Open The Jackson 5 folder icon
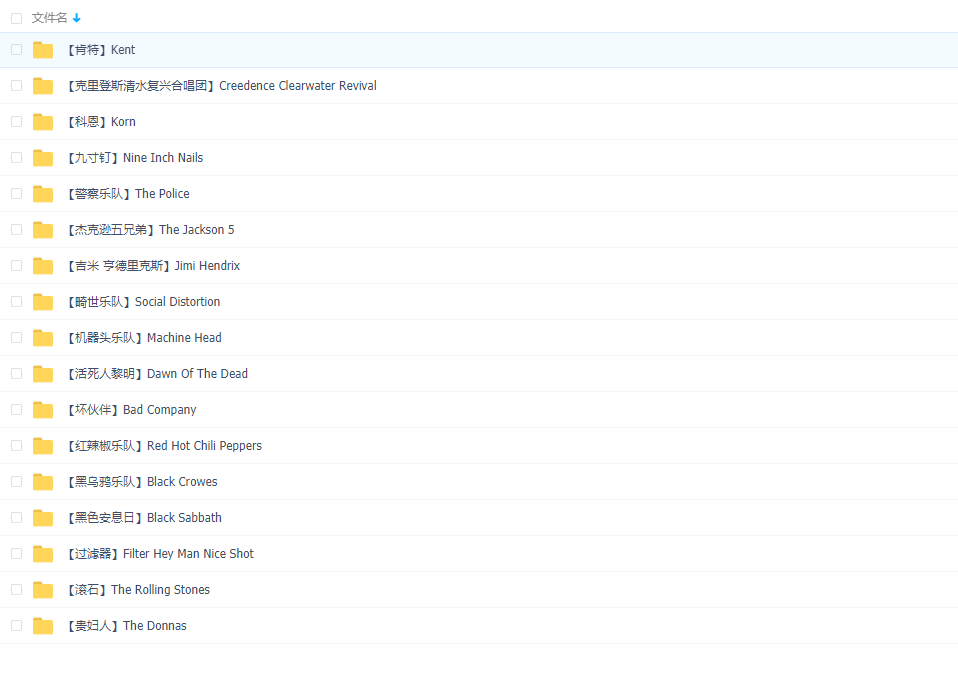Image resolution: width=958 pixels, height=699 pixels. pos(43,230)
